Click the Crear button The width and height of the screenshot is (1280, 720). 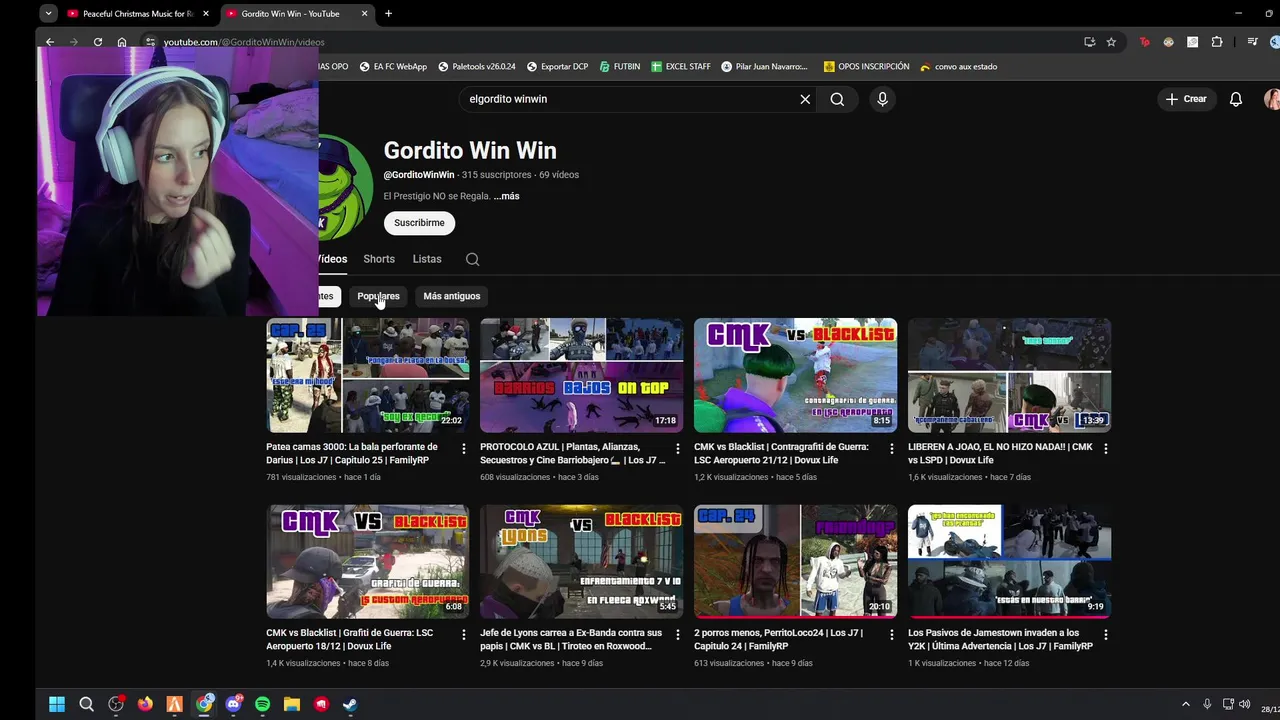1186,99
